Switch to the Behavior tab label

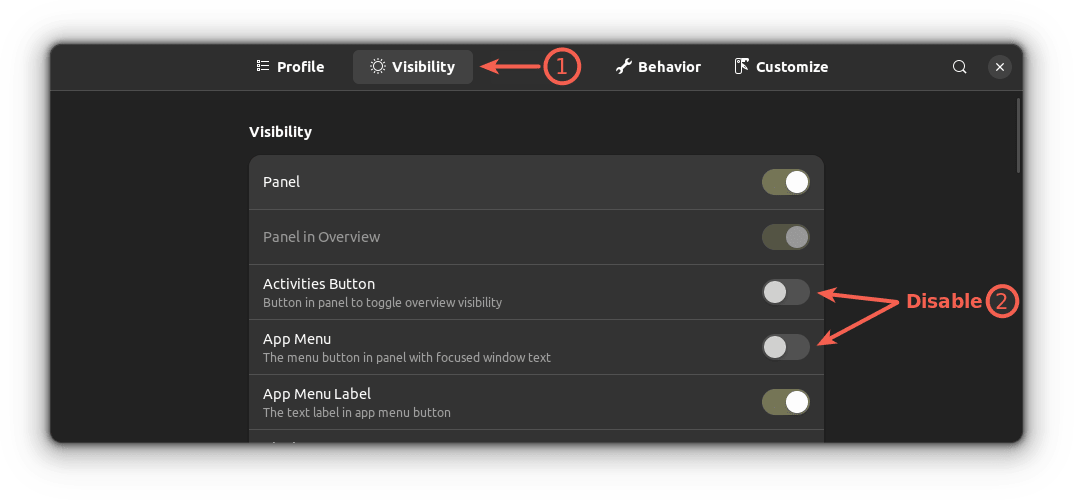click(669, 67)
